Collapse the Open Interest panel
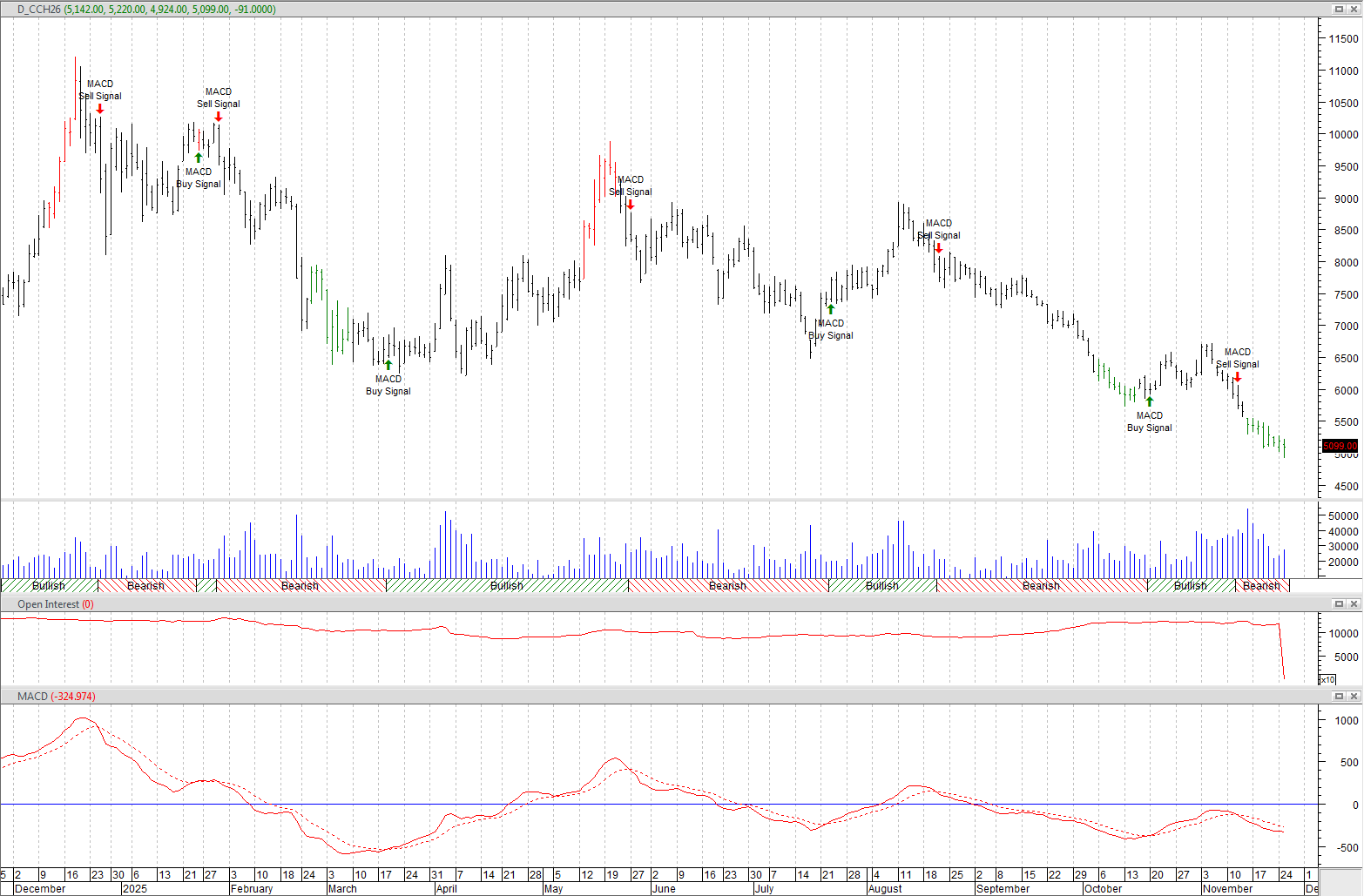Image resolution: width=1364 pixels, height=896 pixels. (x=1339, y=603)
